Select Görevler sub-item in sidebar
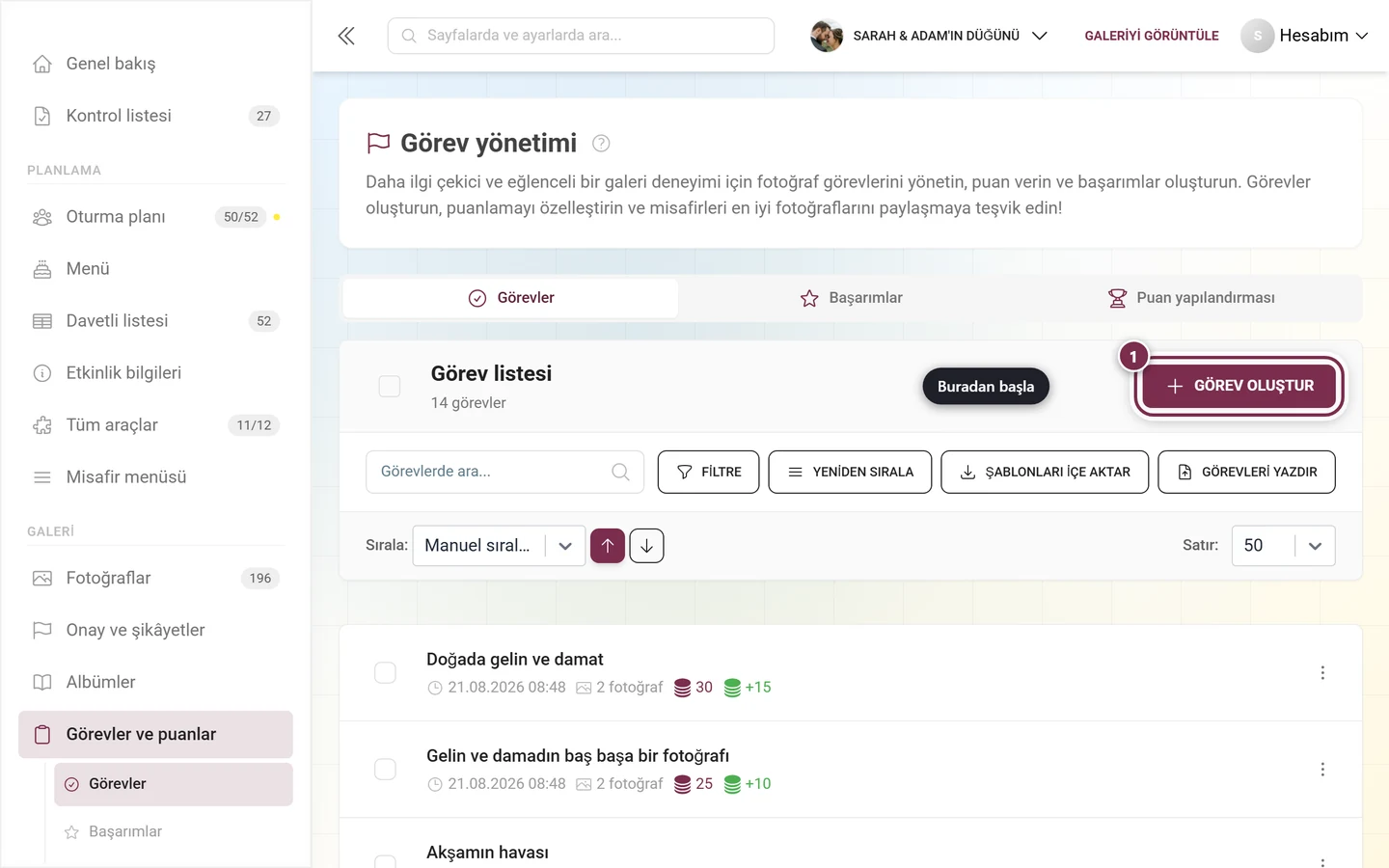The height and width of the screenshot is (868, 1389). [x=174, y=784]
